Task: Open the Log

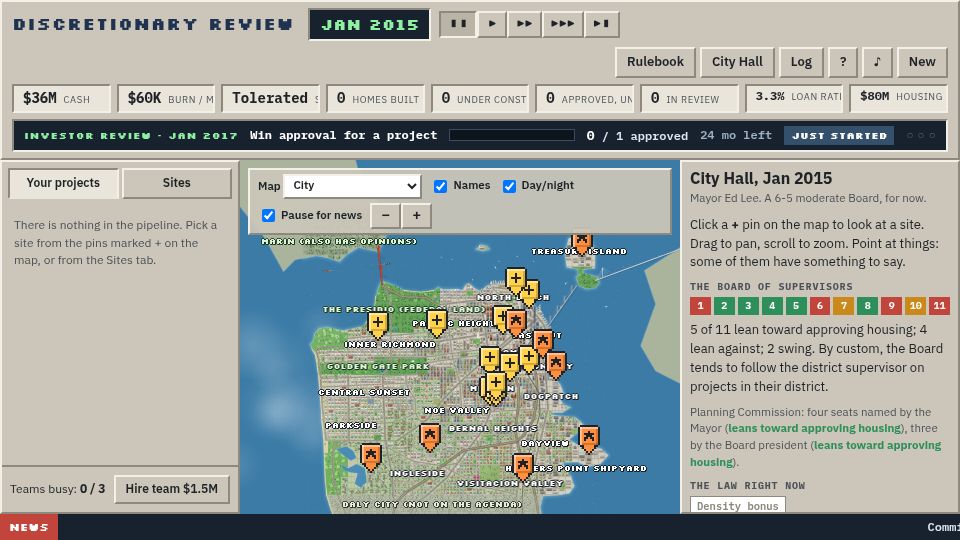Action: coord(801,62)
